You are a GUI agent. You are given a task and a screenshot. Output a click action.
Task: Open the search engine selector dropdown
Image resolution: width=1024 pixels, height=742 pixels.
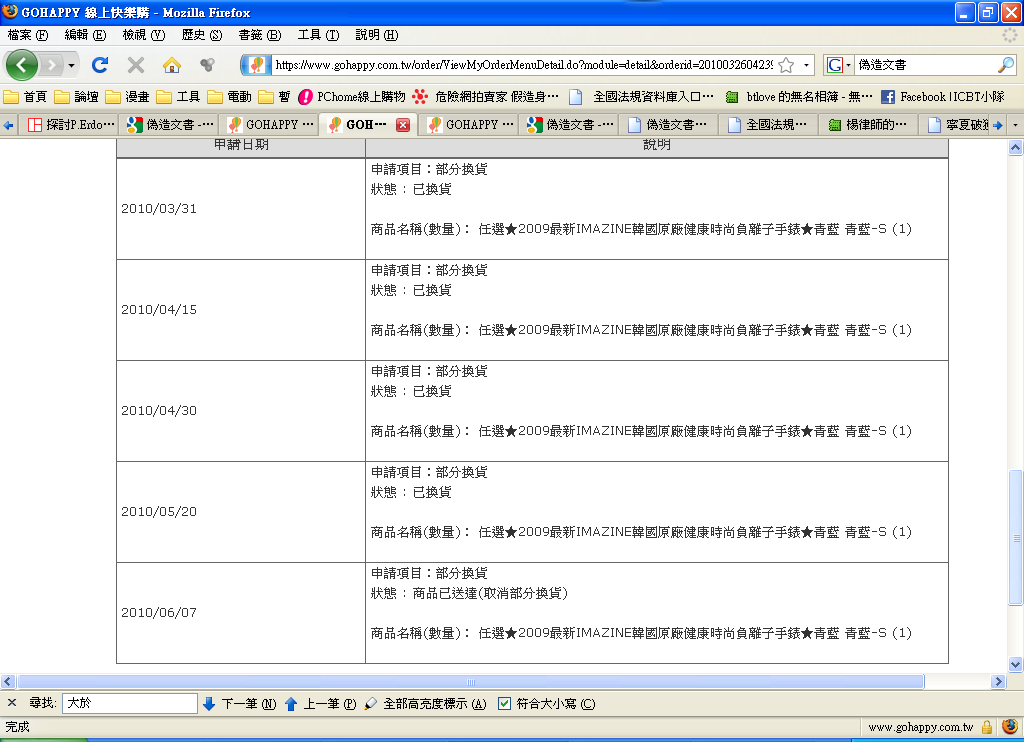point(838,65)
